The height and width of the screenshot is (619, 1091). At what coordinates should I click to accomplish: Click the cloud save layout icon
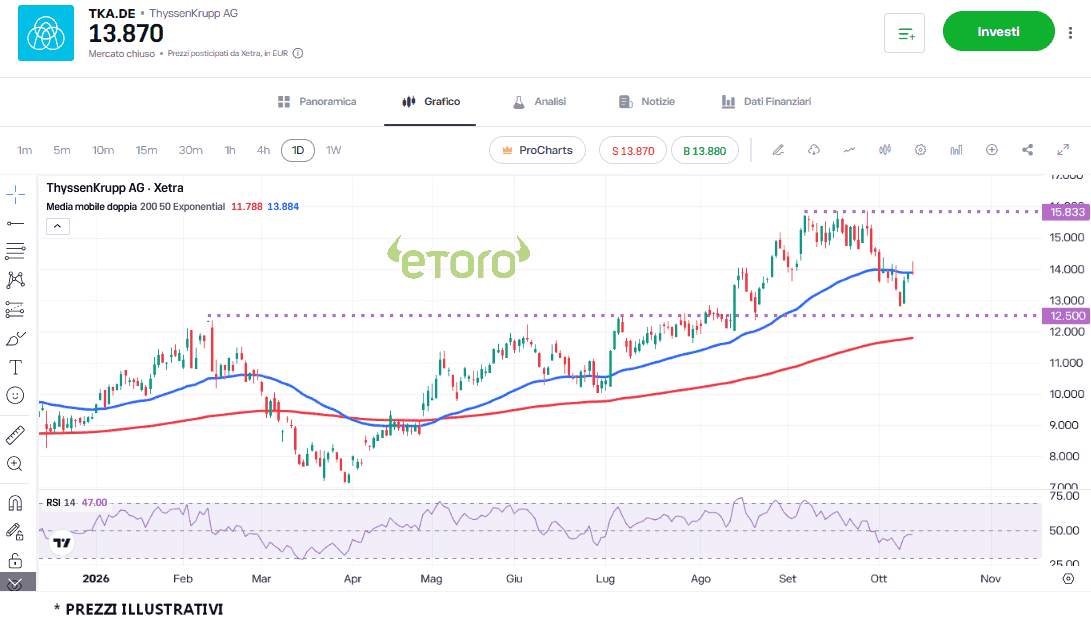point(813,150)
